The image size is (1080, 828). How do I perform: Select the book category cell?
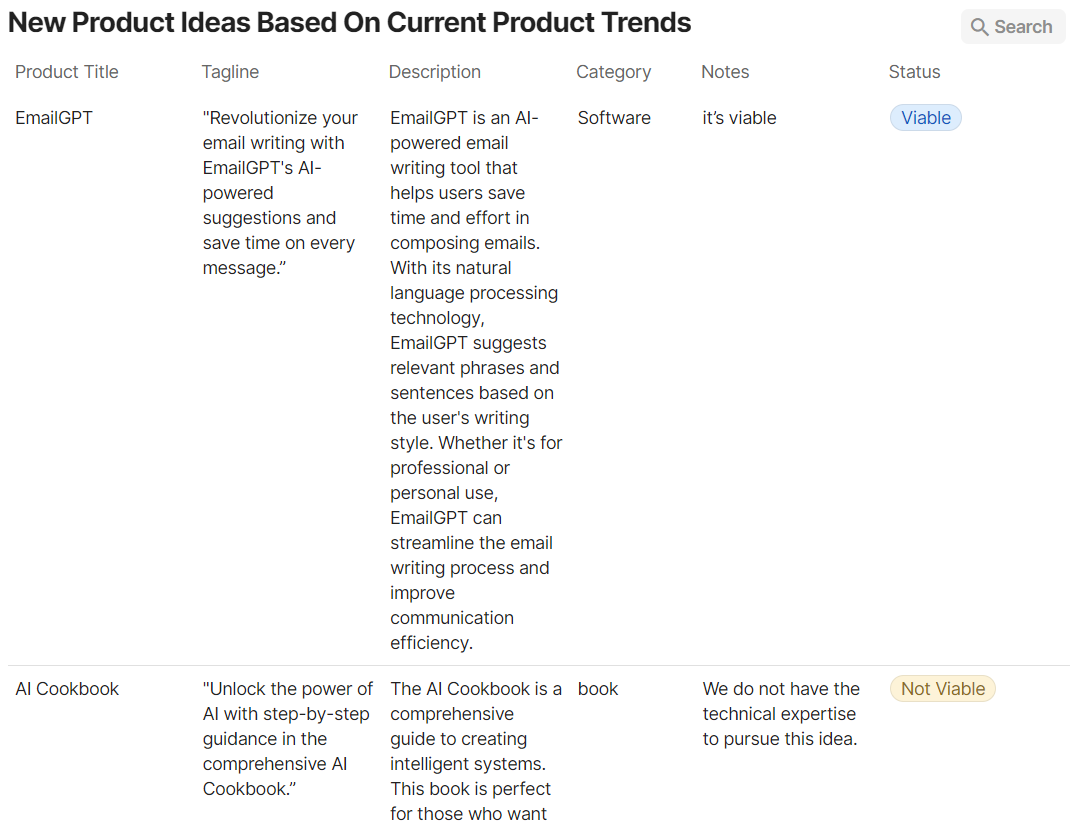click(598, 689)
